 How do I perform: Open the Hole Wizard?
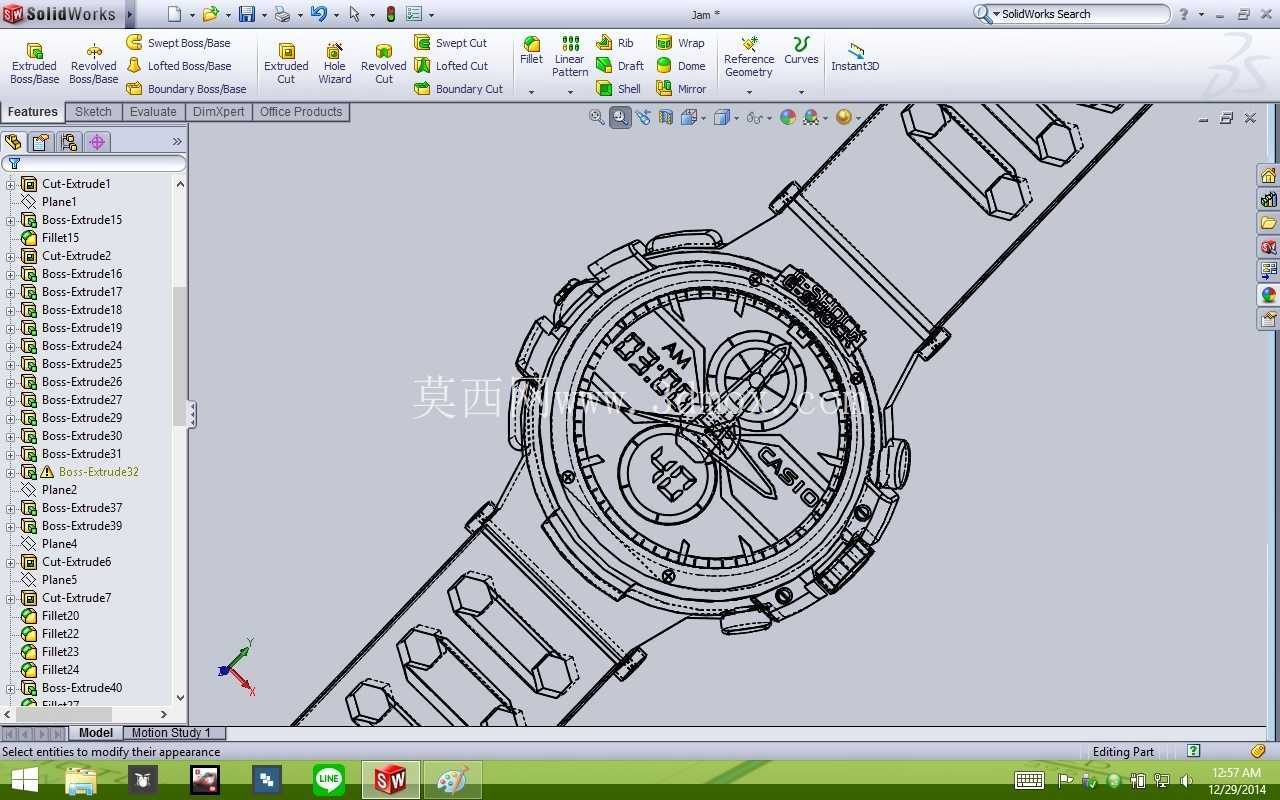coord(335,63)
